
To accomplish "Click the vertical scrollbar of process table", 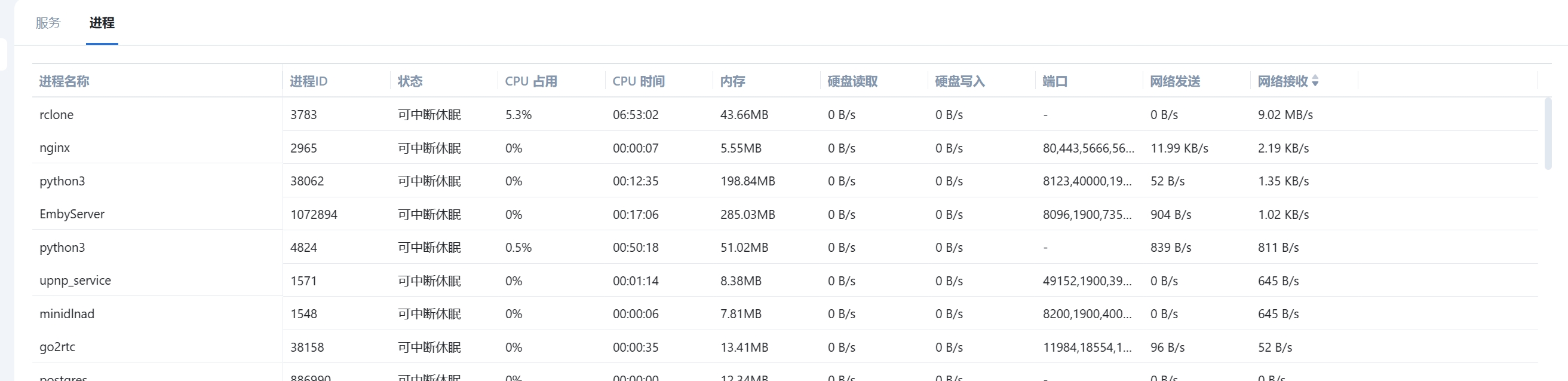I will coord(1548,133).
